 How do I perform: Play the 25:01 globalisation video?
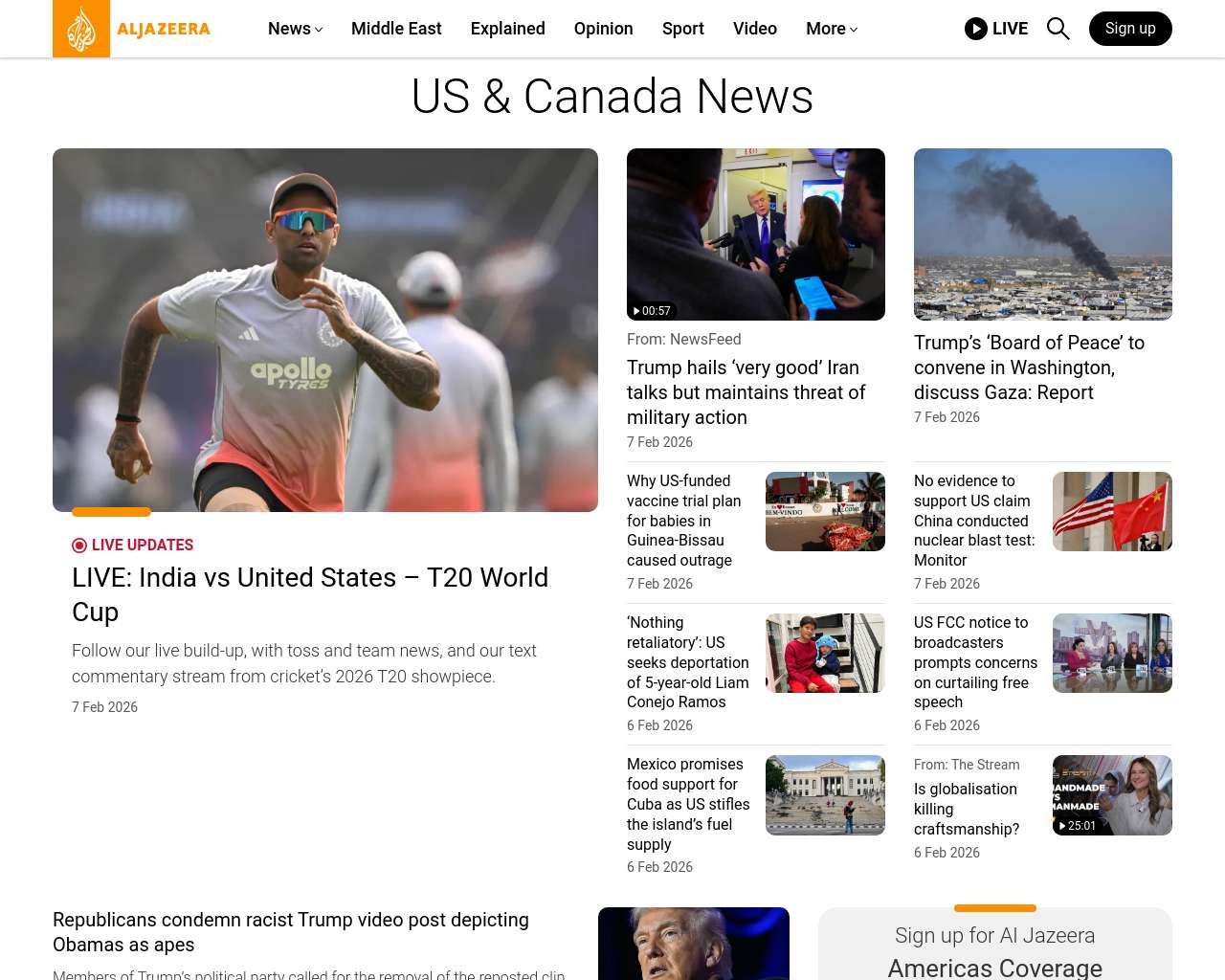coord(1111,795)
